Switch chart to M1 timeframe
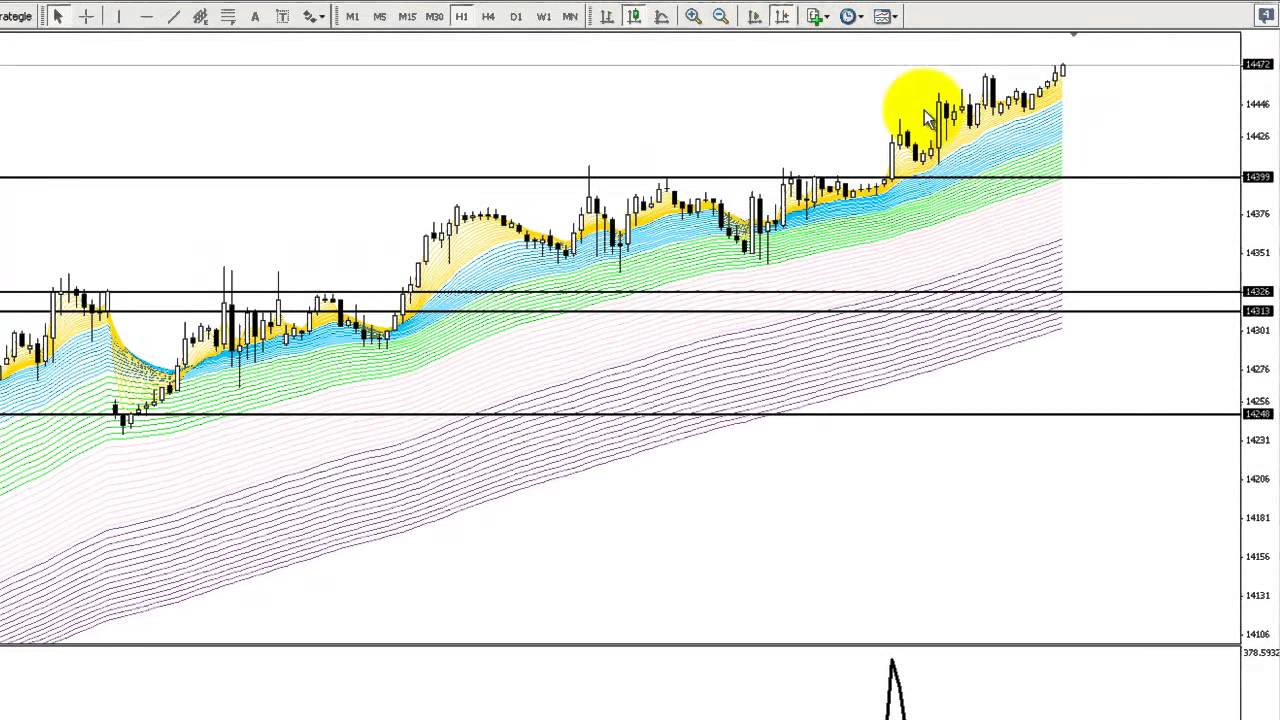Image resolution: width=1280 pixels, height=720 pixels. [352, 16]
